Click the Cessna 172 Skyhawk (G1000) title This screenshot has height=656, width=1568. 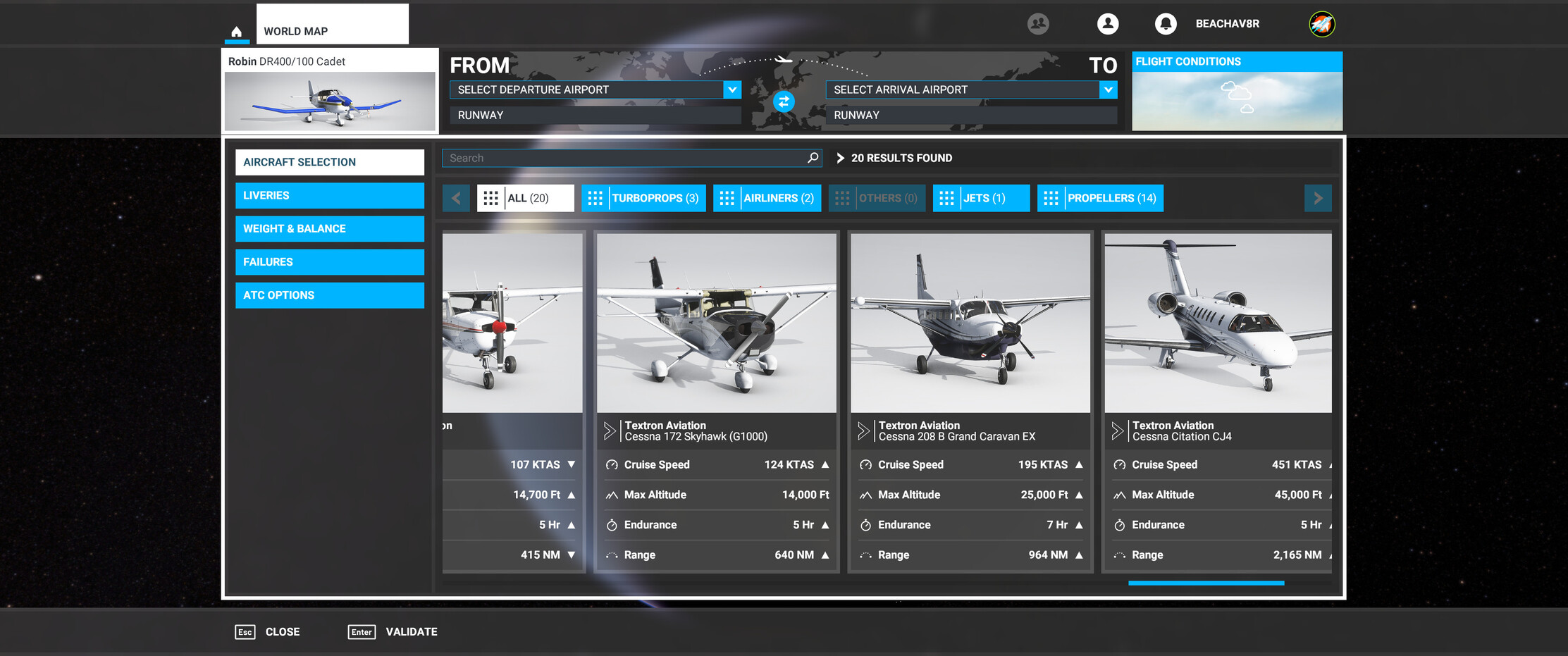(x=696, y=437)
